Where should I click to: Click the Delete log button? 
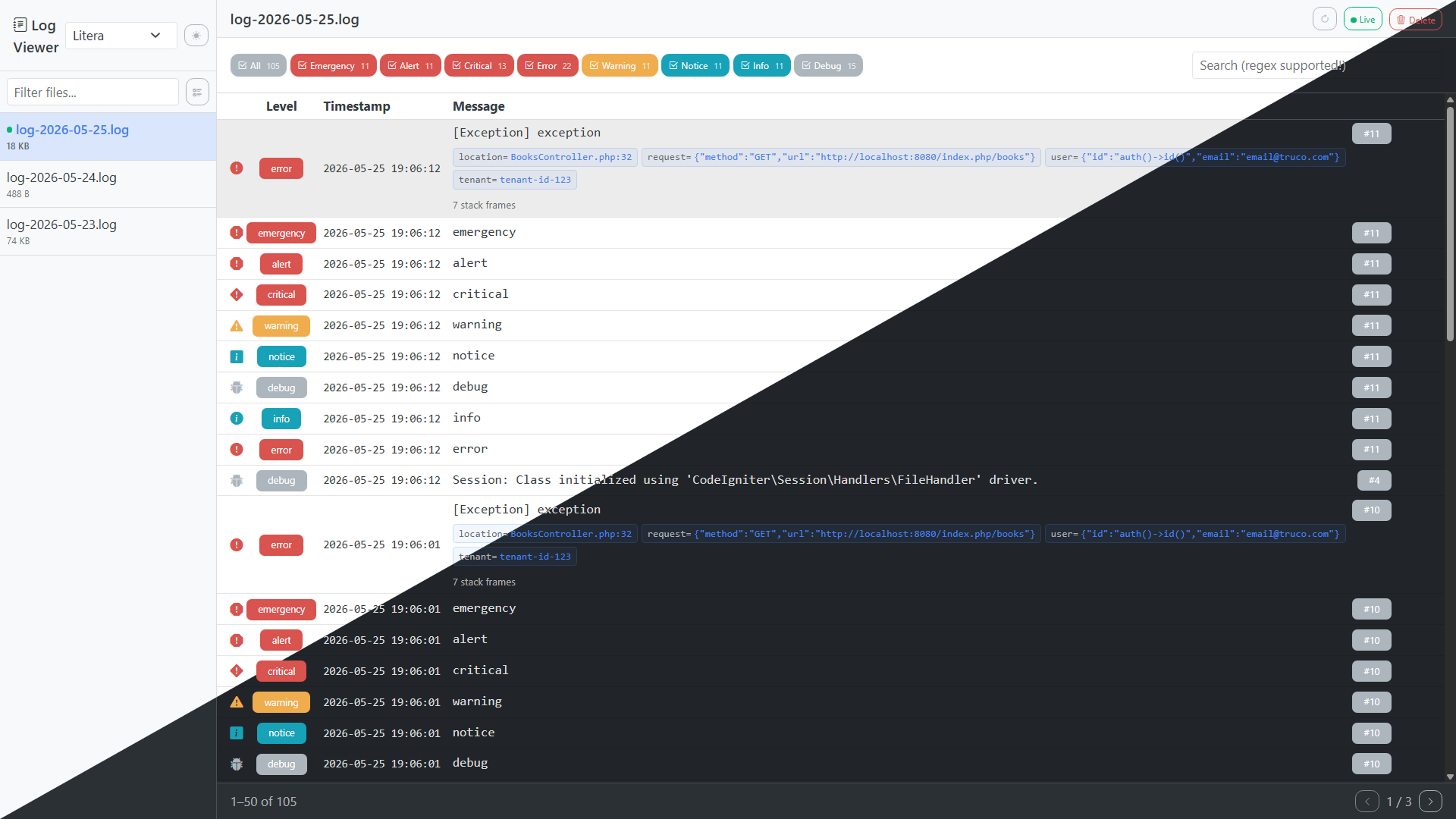[x=1416, y=20]
